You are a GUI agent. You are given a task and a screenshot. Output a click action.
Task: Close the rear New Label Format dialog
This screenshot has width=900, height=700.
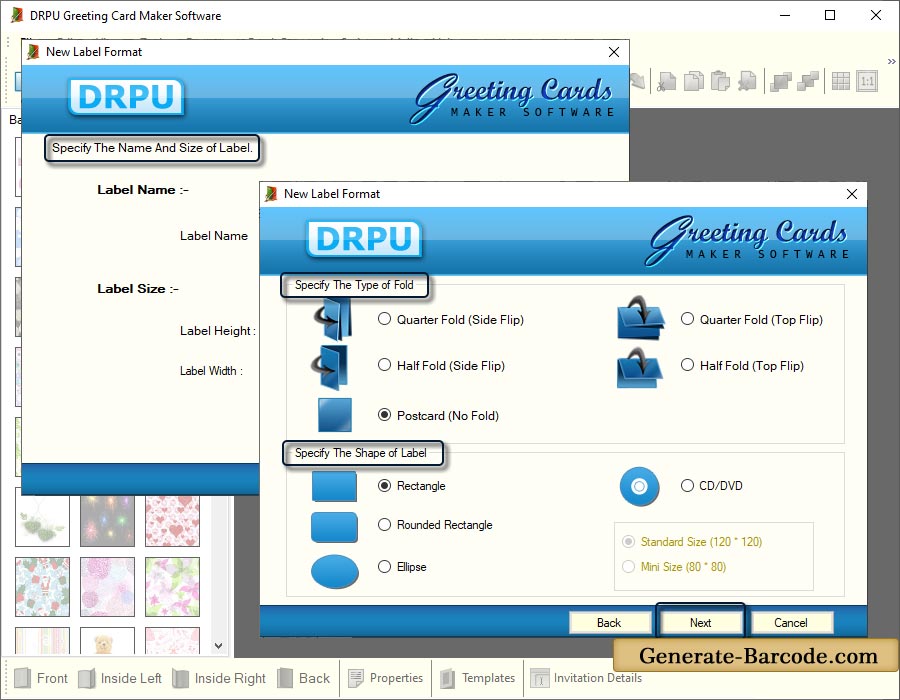(614, 52)
